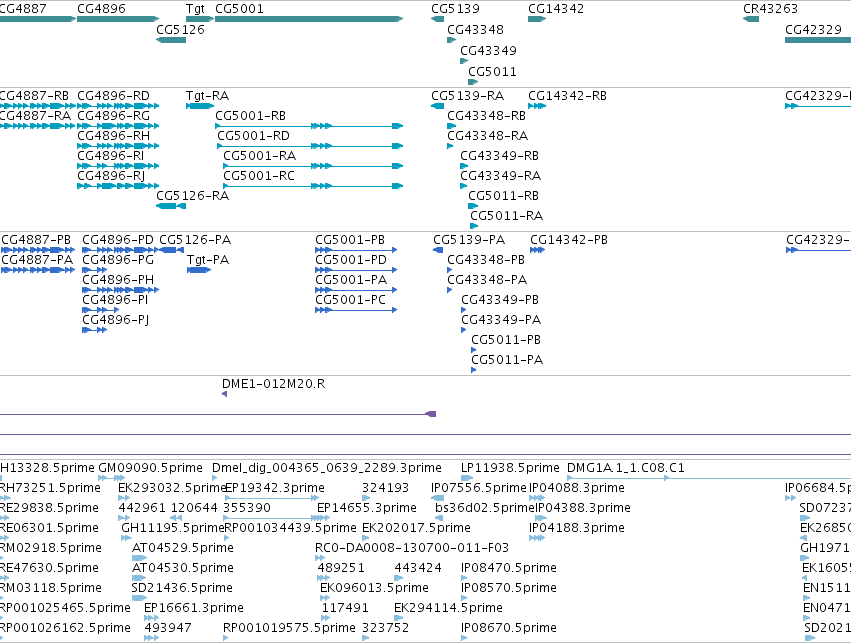Select the CG5011 gene label
This screenshot has height=643, width=851.
point(492,72)
